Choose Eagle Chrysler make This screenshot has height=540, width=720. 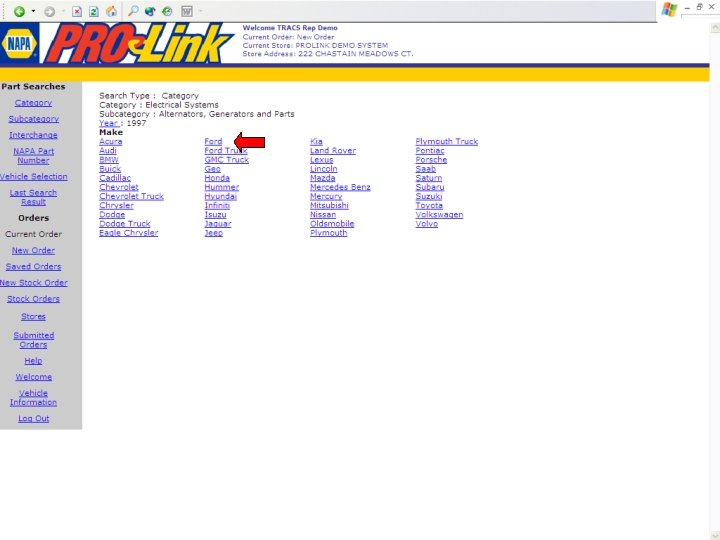[129, 233]
